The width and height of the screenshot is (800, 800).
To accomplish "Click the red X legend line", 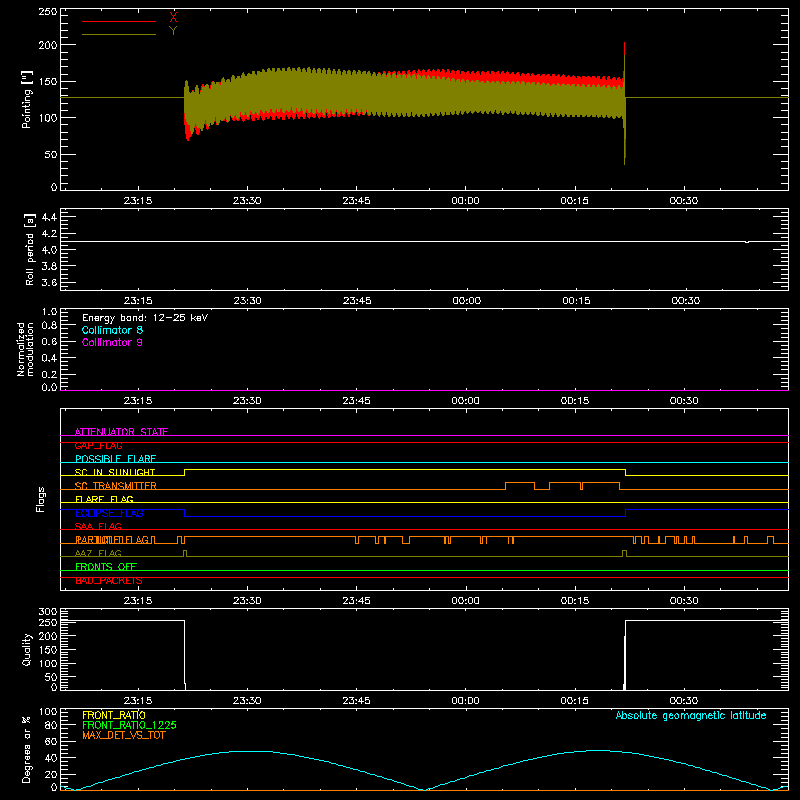I will point(119,21).
